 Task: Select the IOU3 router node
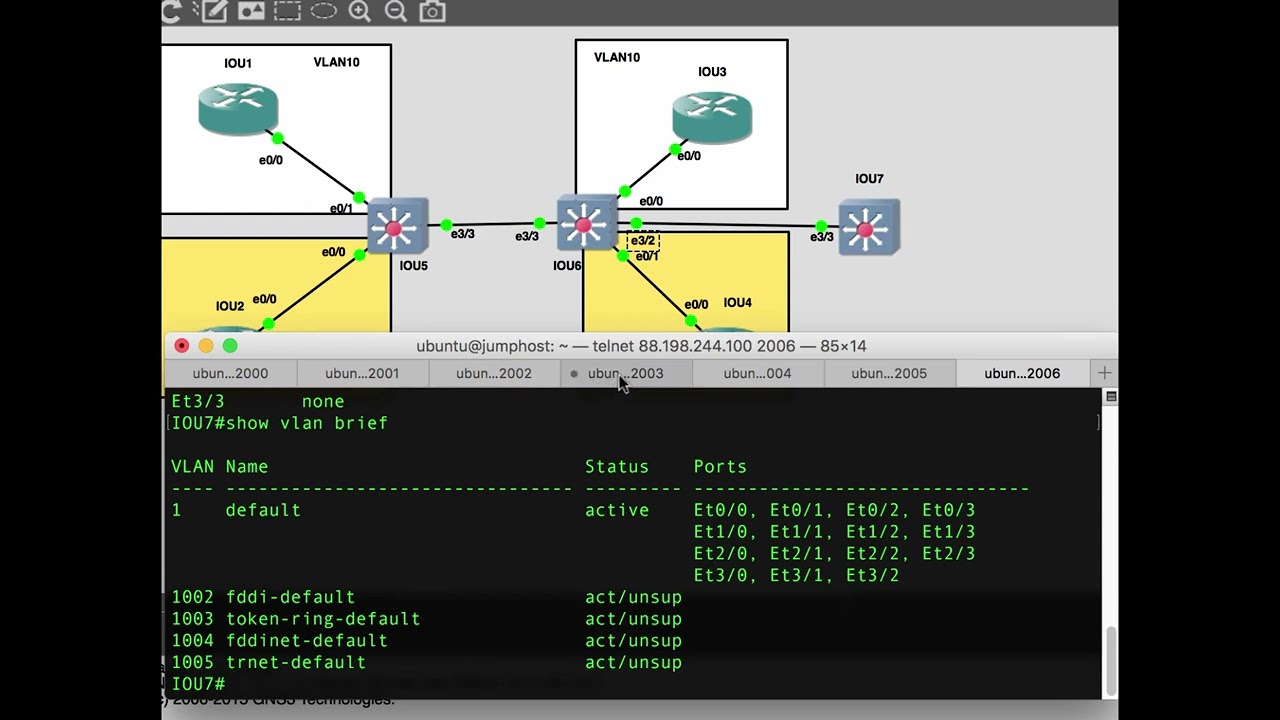tap(712, 118)
